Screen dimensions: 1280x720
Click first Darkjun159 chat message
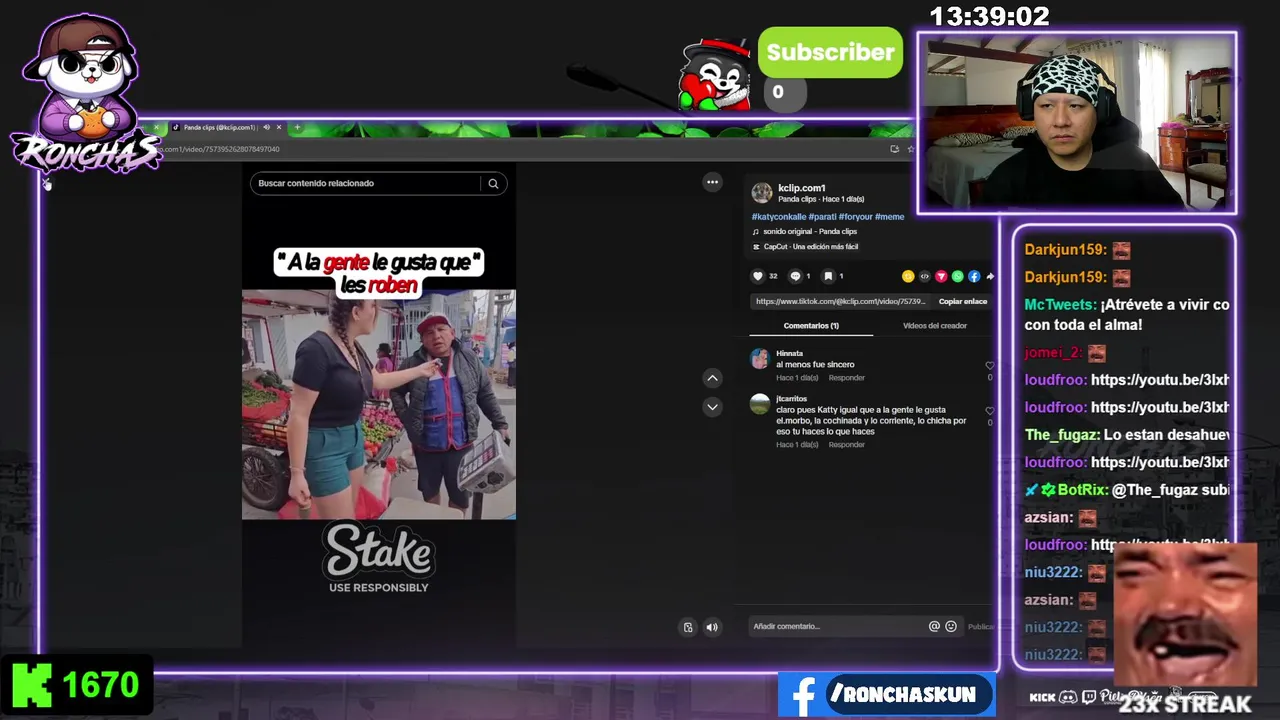point(1077,250)
